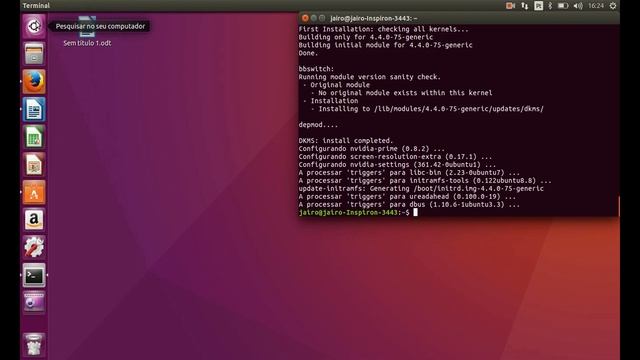Click the 'bbswitch:' line in terminal
The width and height of the screenshot is (640, 360).
[x=316, y=69]
